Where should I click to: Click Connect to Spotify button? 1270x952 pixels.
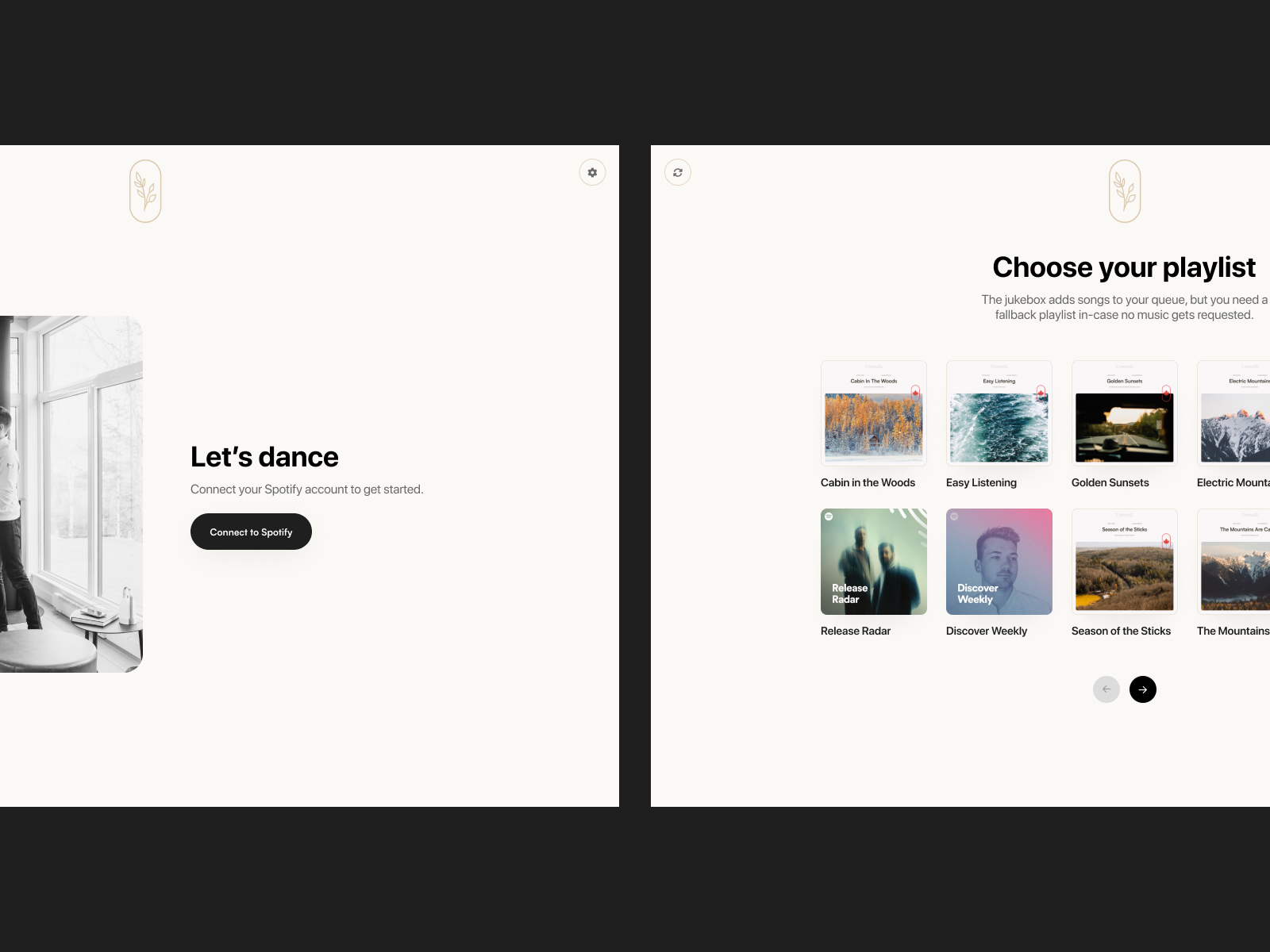(x=251, y=532)
